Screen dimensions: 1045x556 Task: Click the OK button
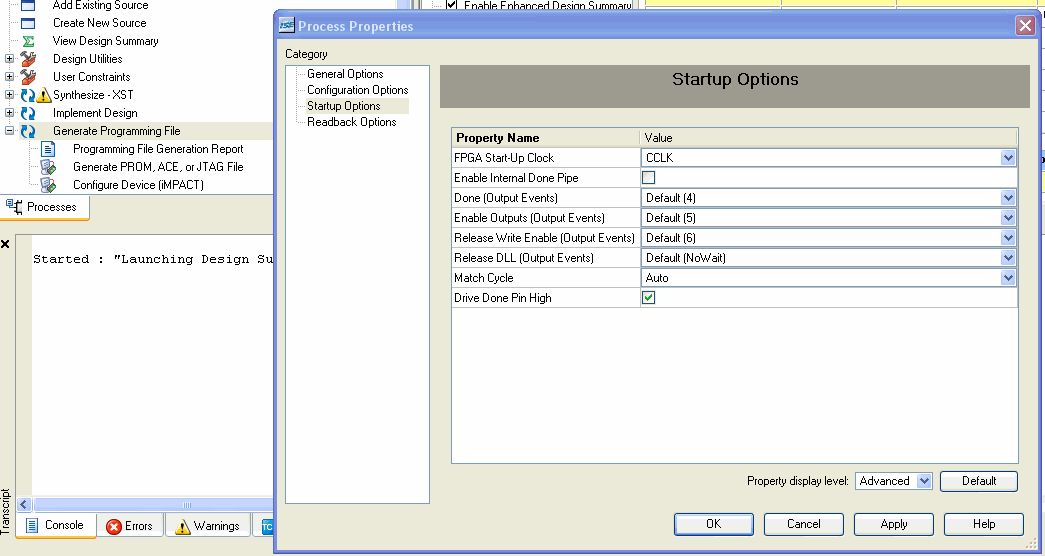click(713, 524)
